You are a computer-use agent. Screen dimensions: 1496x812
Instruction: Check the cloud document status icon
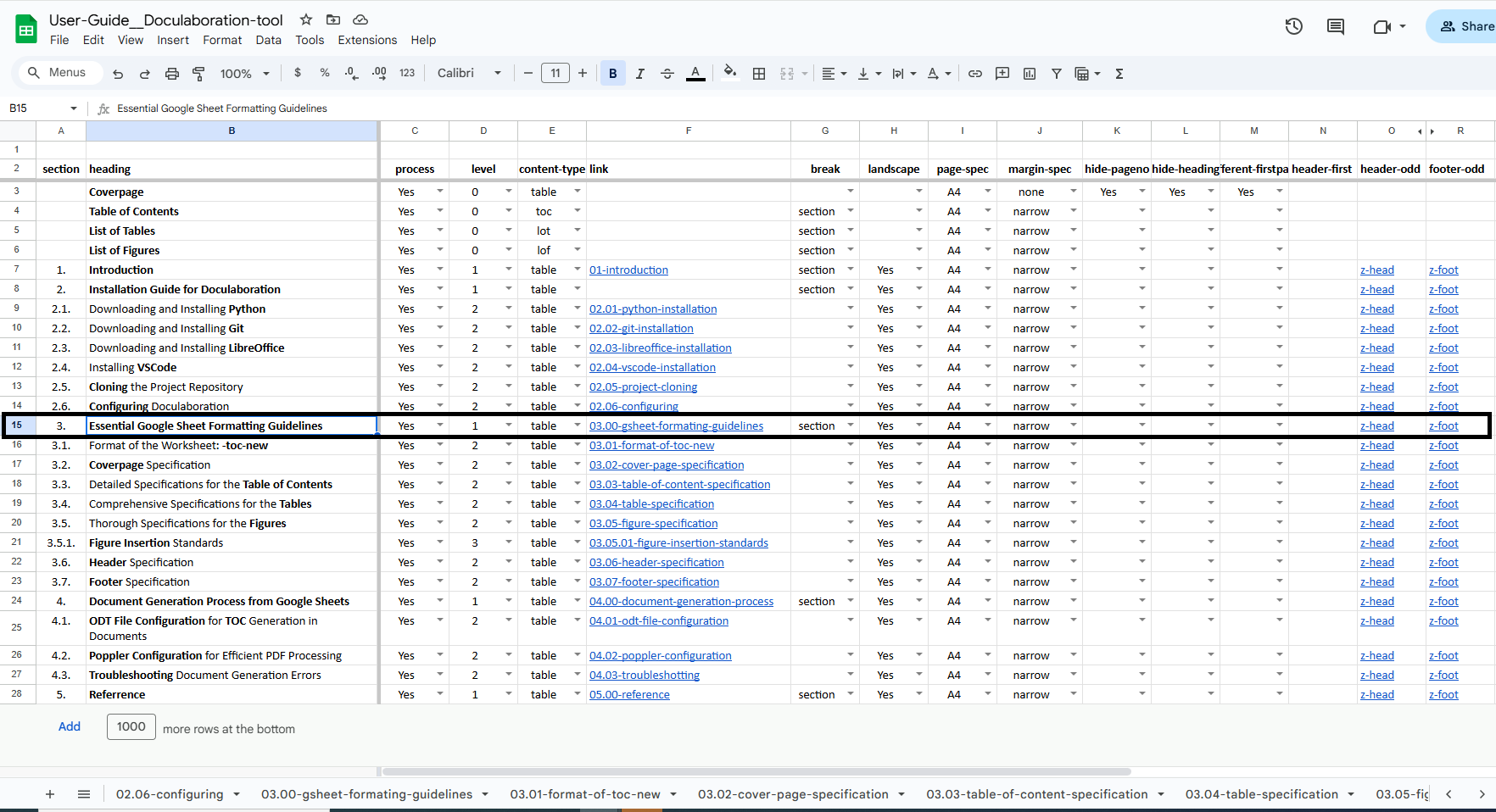coord(360,19)
